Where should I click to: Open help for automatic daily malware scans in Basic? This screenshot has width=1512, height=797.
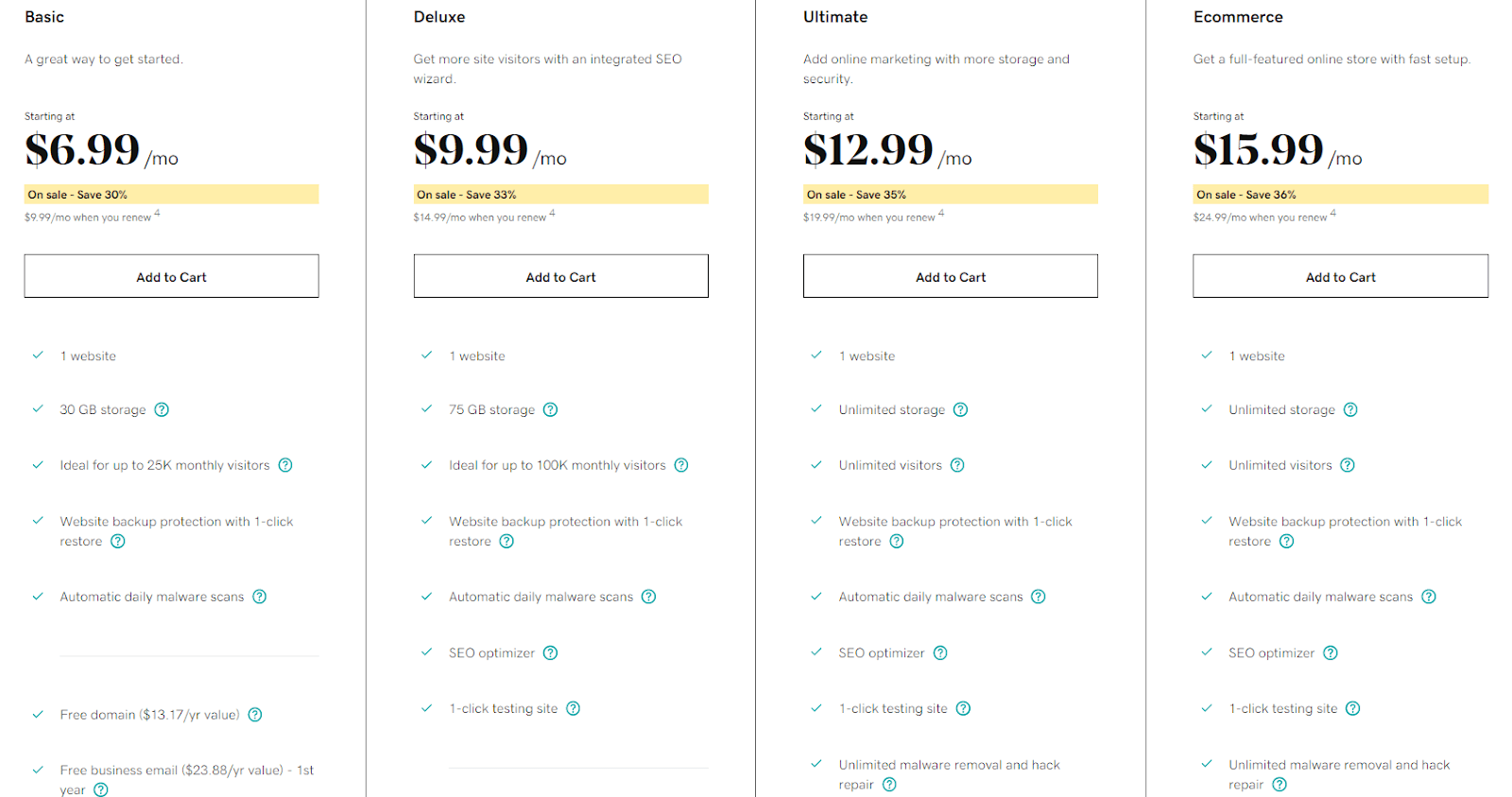click(x=260, y=597)
